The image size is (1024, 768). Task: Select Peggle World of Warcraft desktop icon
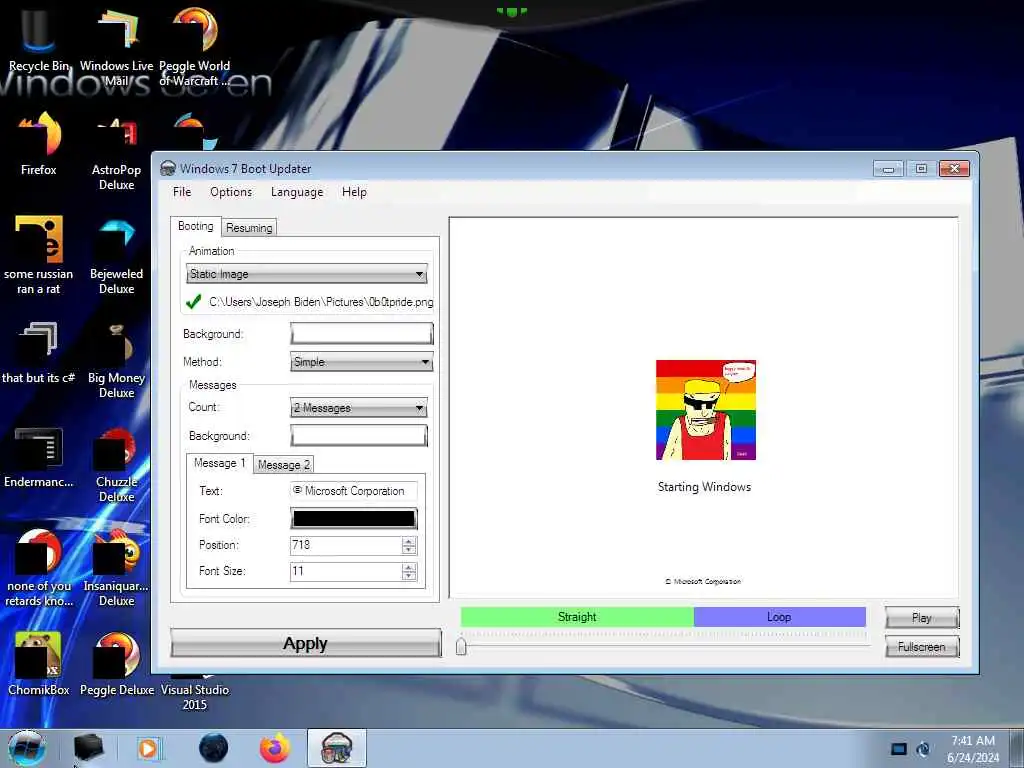[195, 44]
